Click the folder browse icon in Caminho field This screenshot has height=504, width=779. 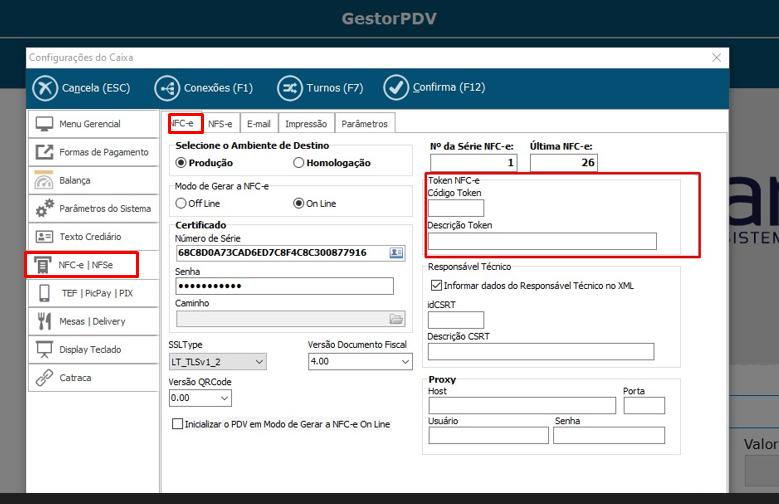(396, 319)
